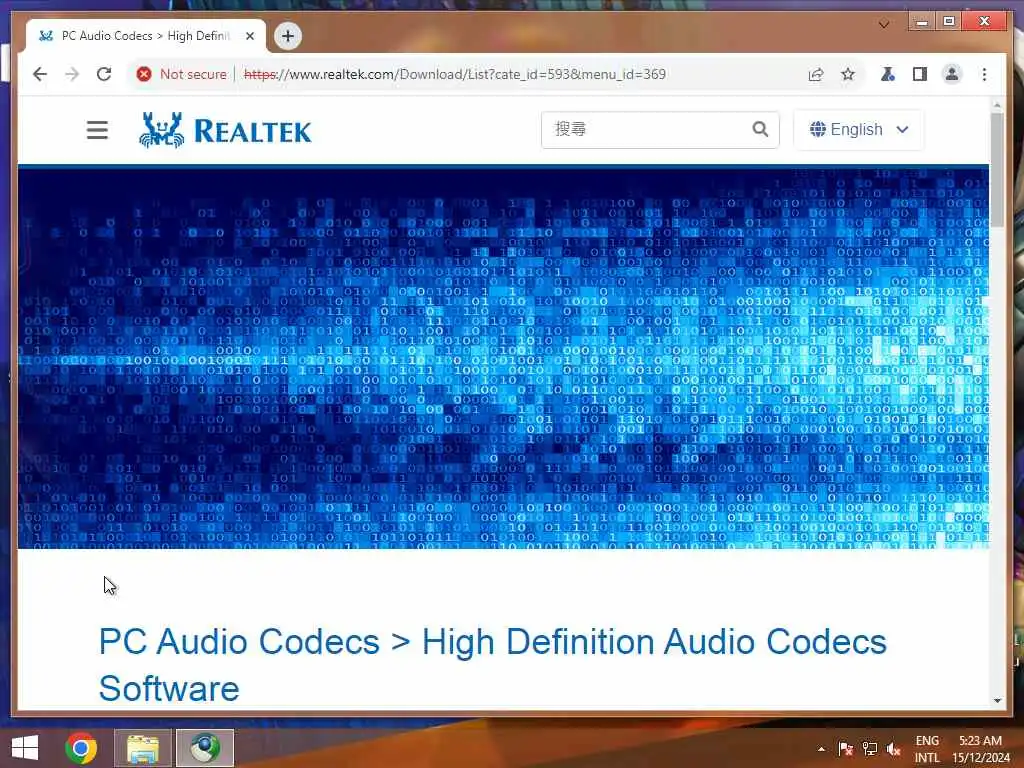Close the PC Audio Codecs tab
This screenshot has width=1024, height=768.
[249, 36]
